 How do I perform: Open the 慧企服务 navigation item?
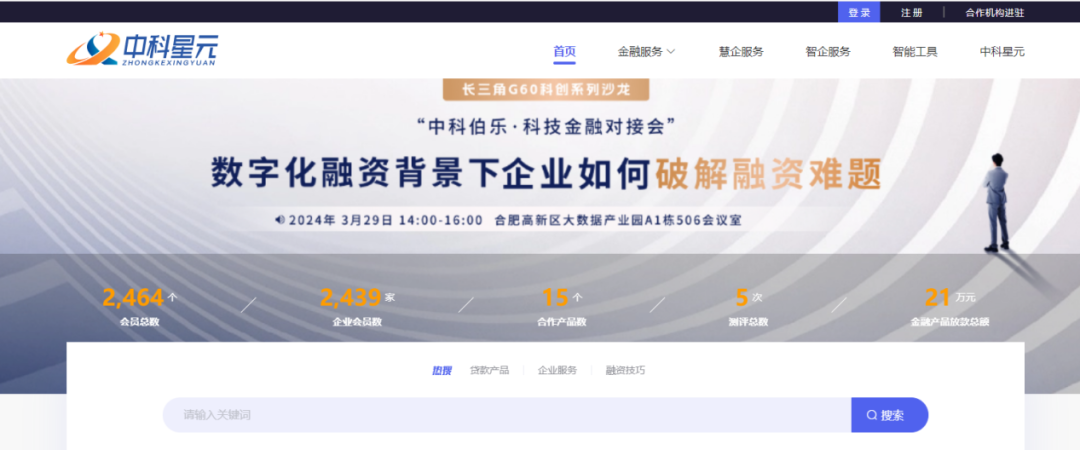(741, 51)
